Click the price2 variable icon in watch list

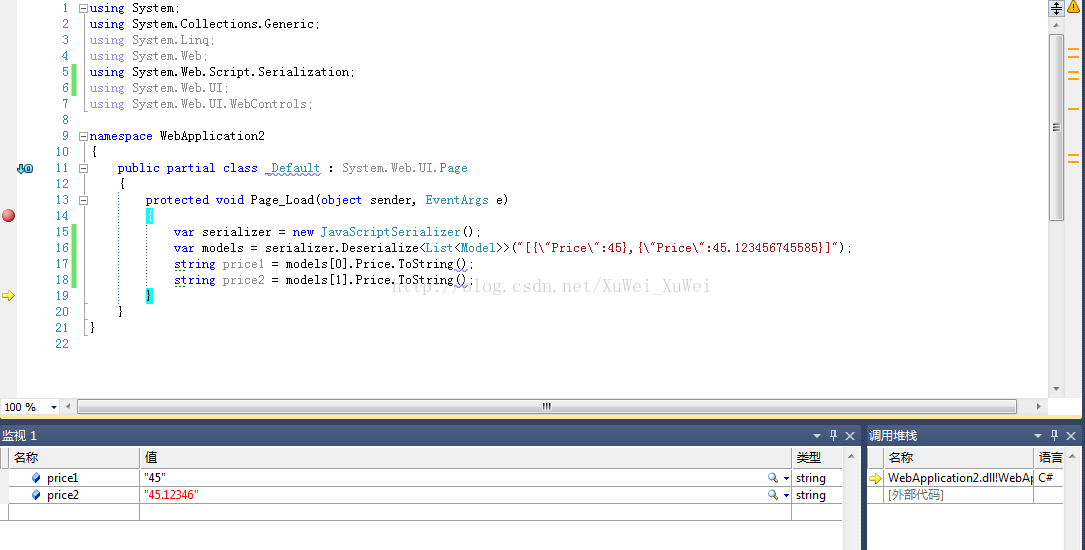36,495
